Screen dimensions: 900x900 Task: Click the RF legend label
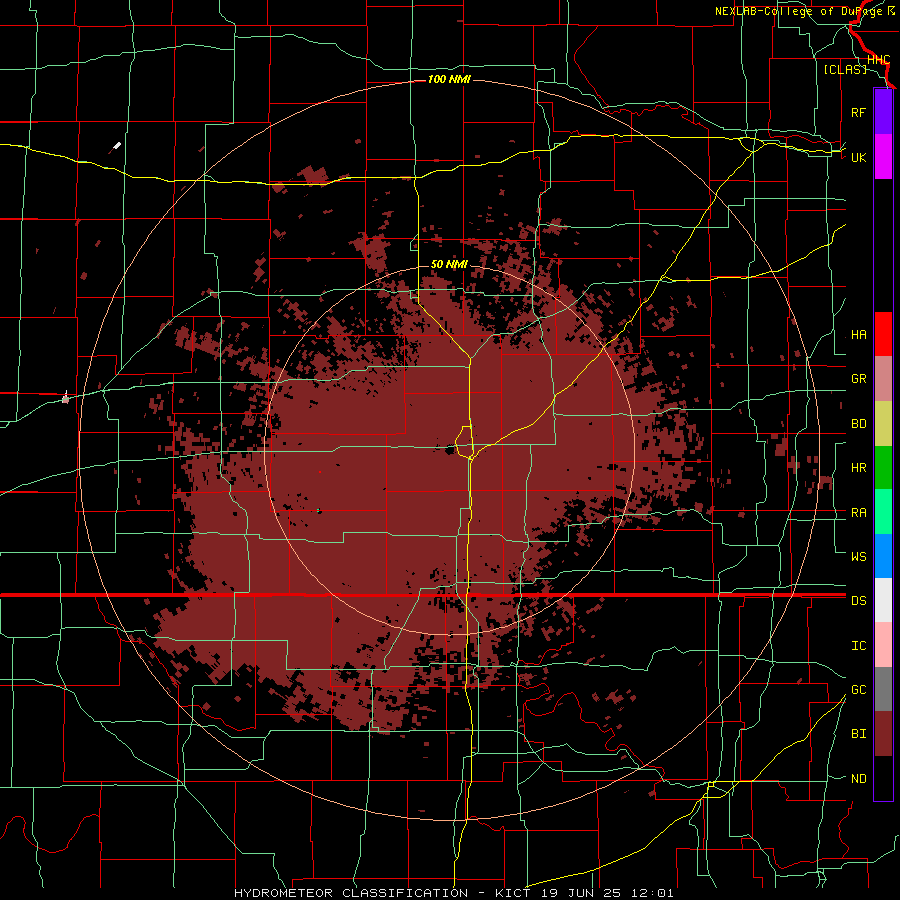tap(858, 112)
